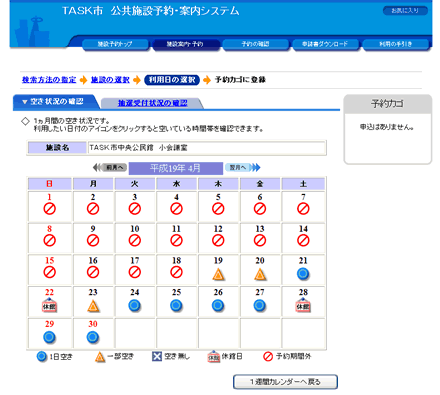Click the legend icon for 休館日
The height and width of the screenshot is (395, 440).
[214, 357]
